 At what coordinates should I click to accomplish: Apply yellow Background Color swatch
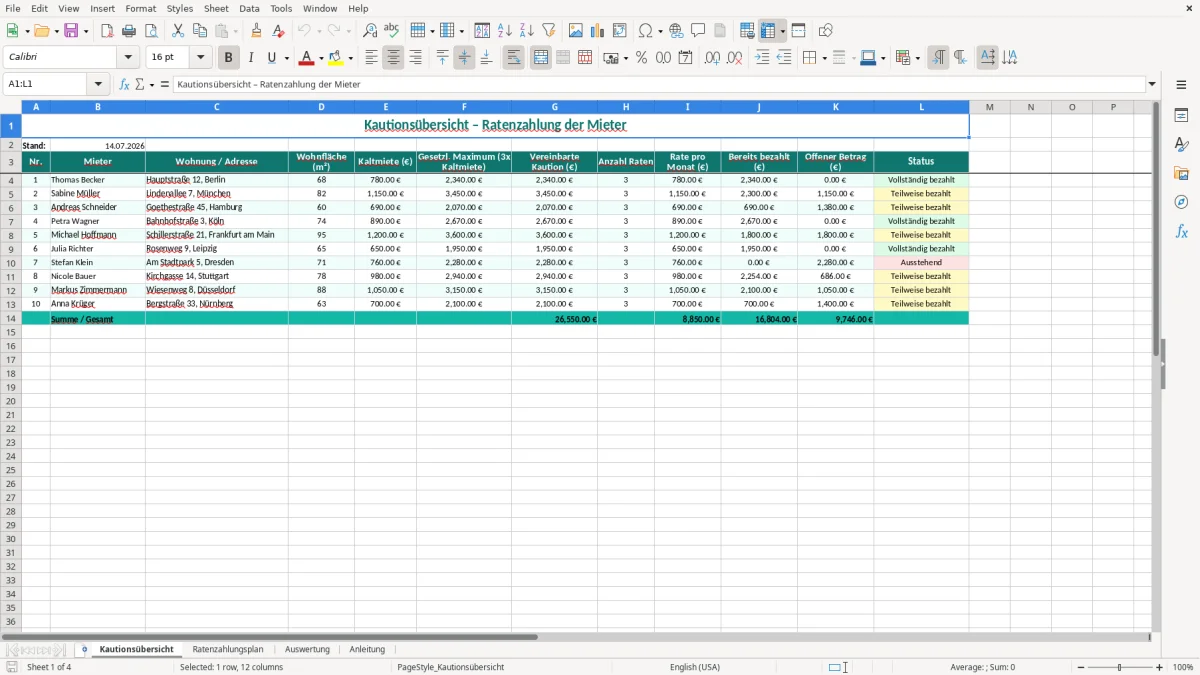tap(336, 58)
